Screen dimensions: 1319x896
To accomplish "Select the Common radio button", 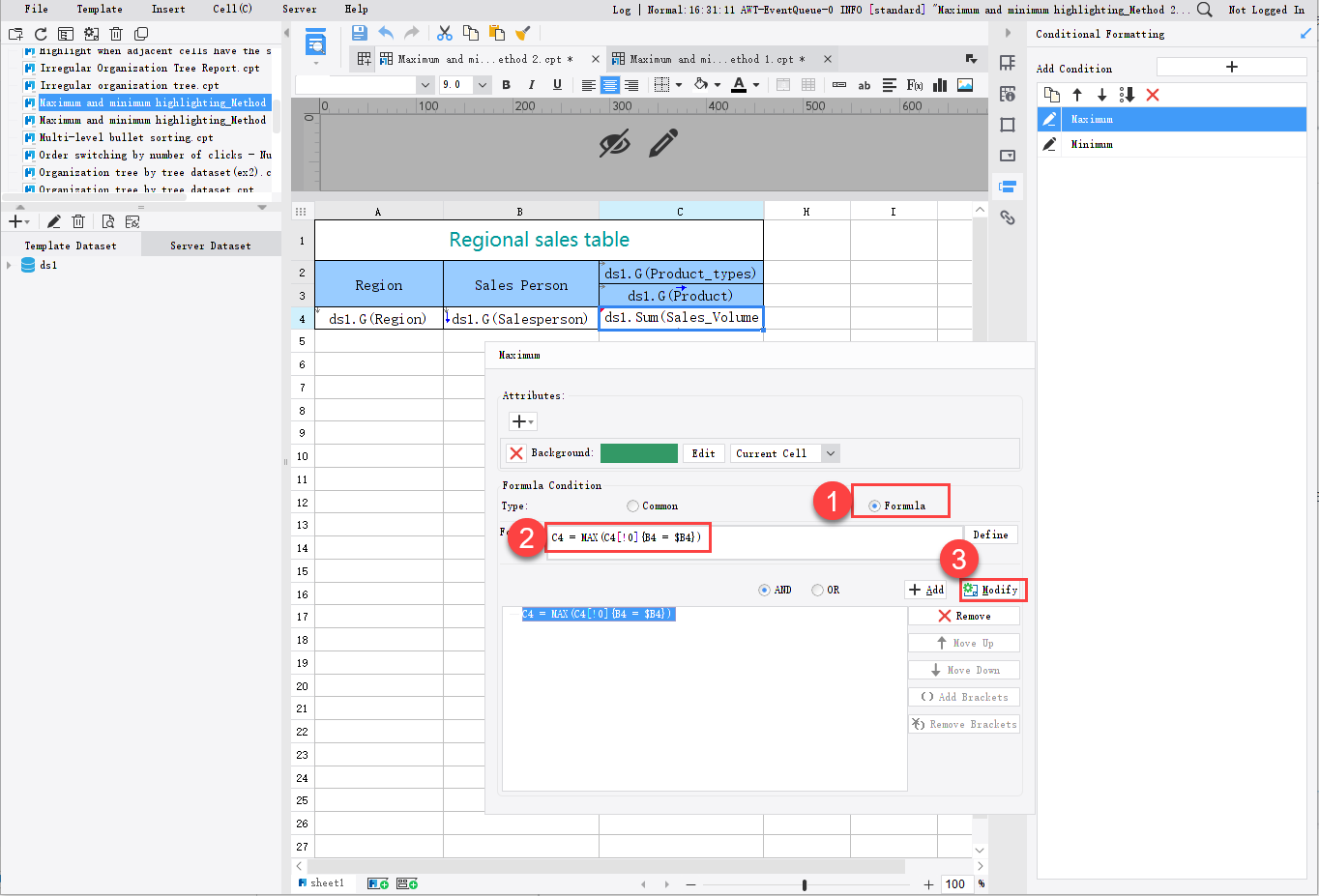I will [x=635, y=504].
